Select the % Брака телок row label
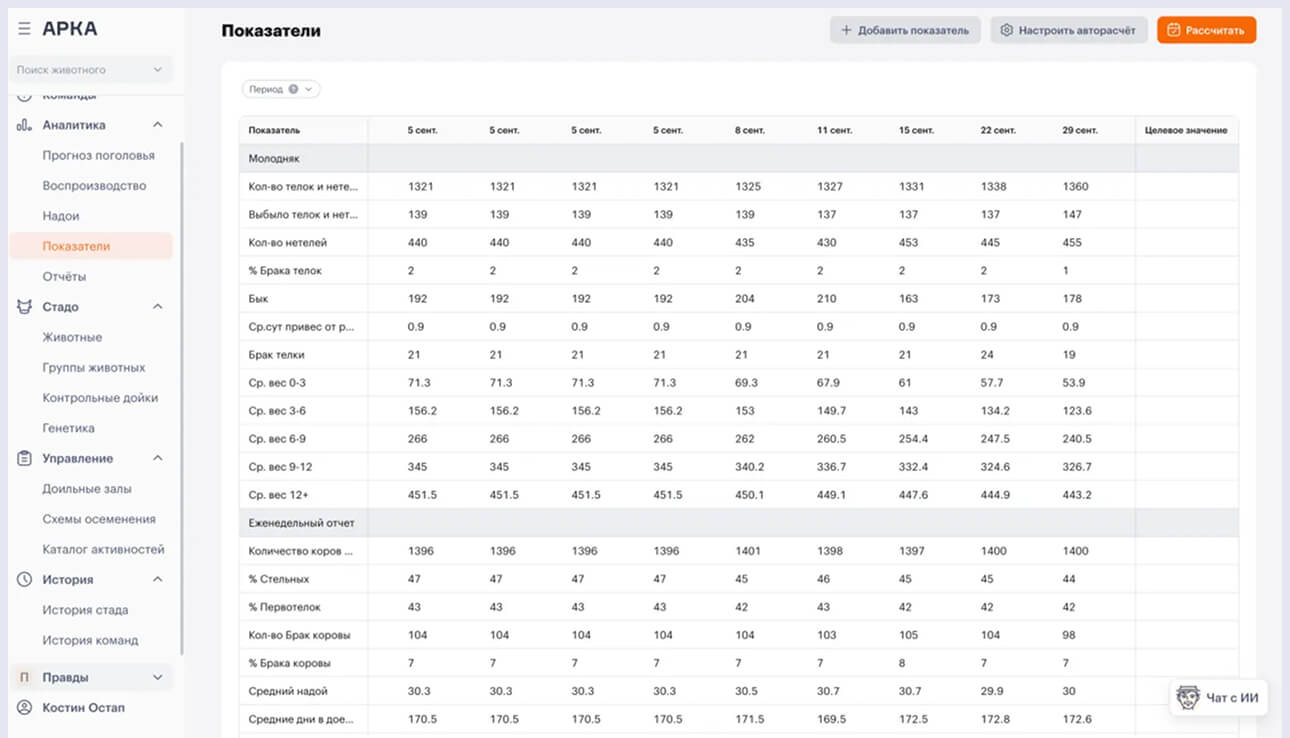 [285, 271]
